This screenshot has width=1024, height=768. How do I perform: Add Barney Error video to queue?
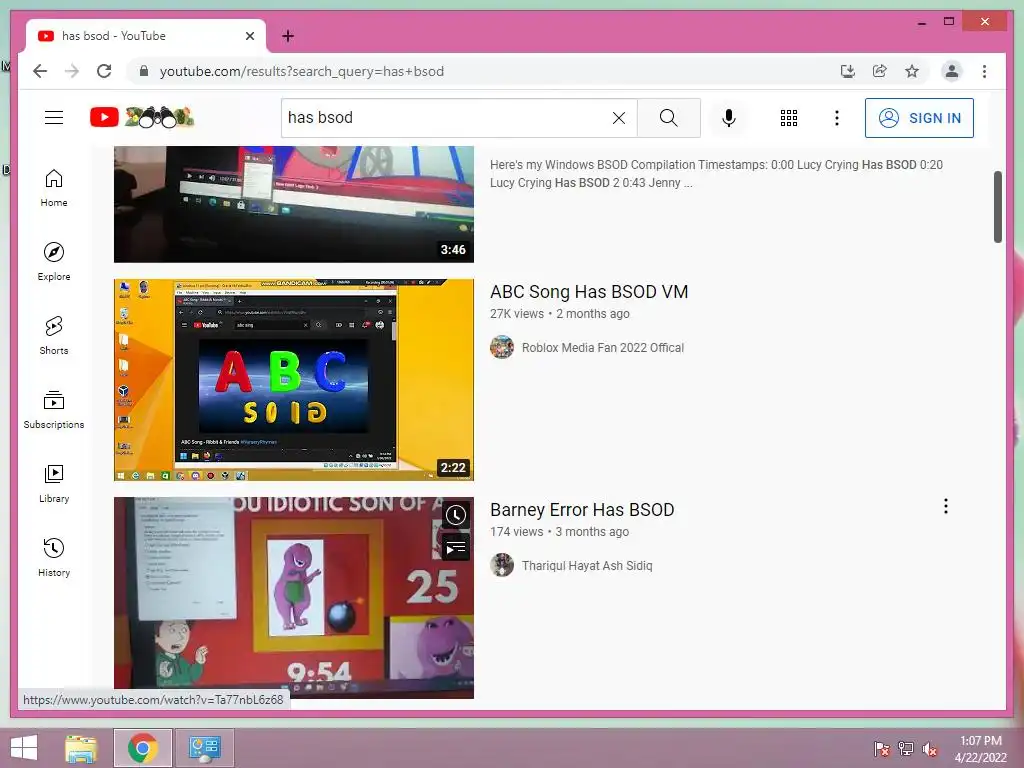456,547
